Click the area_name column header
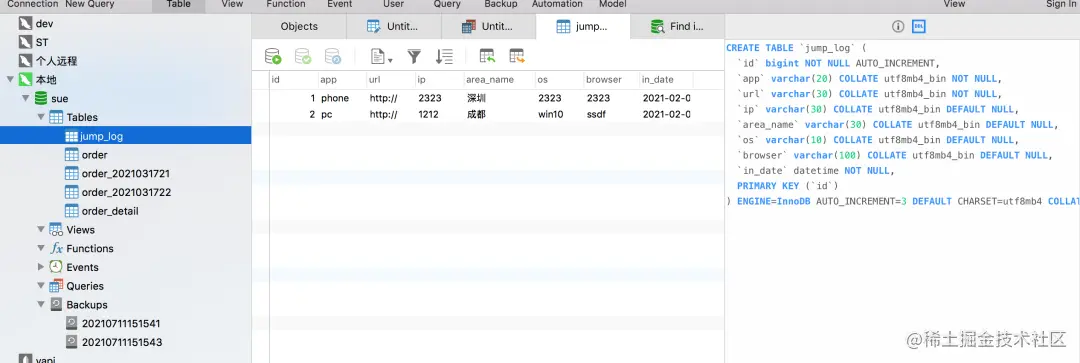Image resolution: width=1080 pixels, height=363 pixels. click(500, 79)
